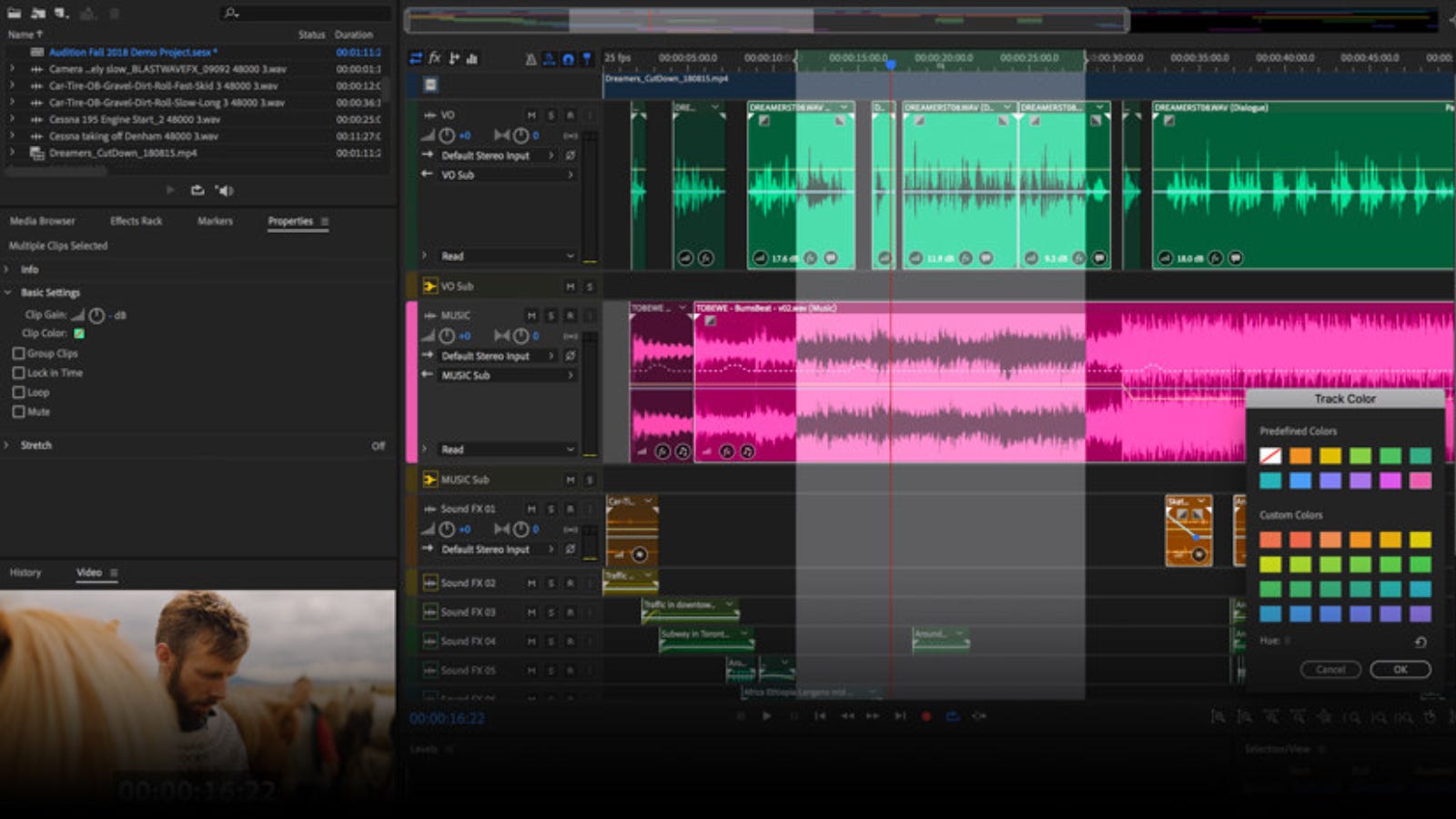The width and height of the screenshot is (1456, 819).
Task: Enable the Loop checkbox
Action: (x=18, y=392)
